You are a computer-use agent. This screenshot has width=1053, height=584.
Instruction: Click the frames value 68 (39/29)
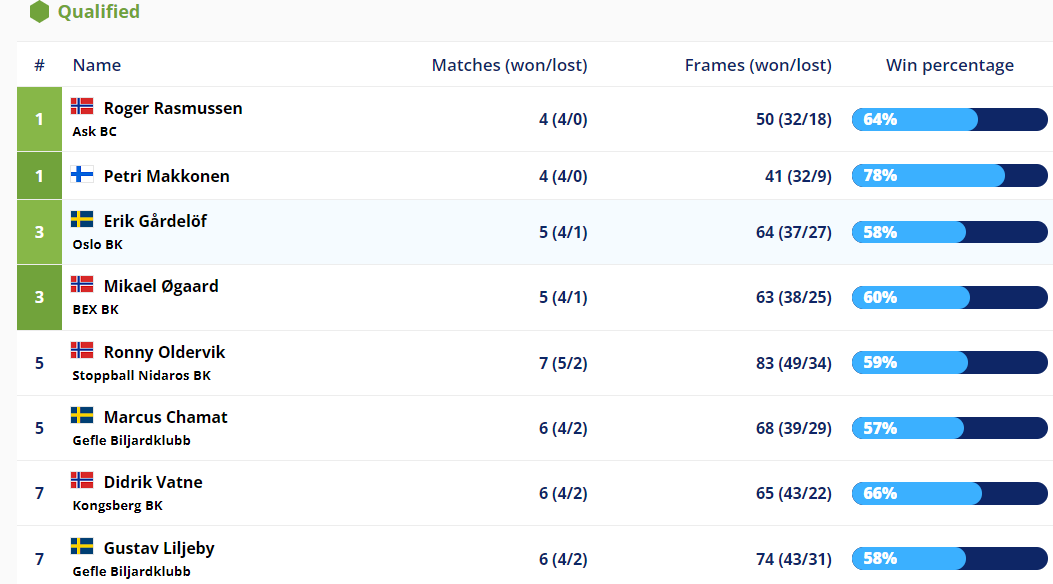794,428
